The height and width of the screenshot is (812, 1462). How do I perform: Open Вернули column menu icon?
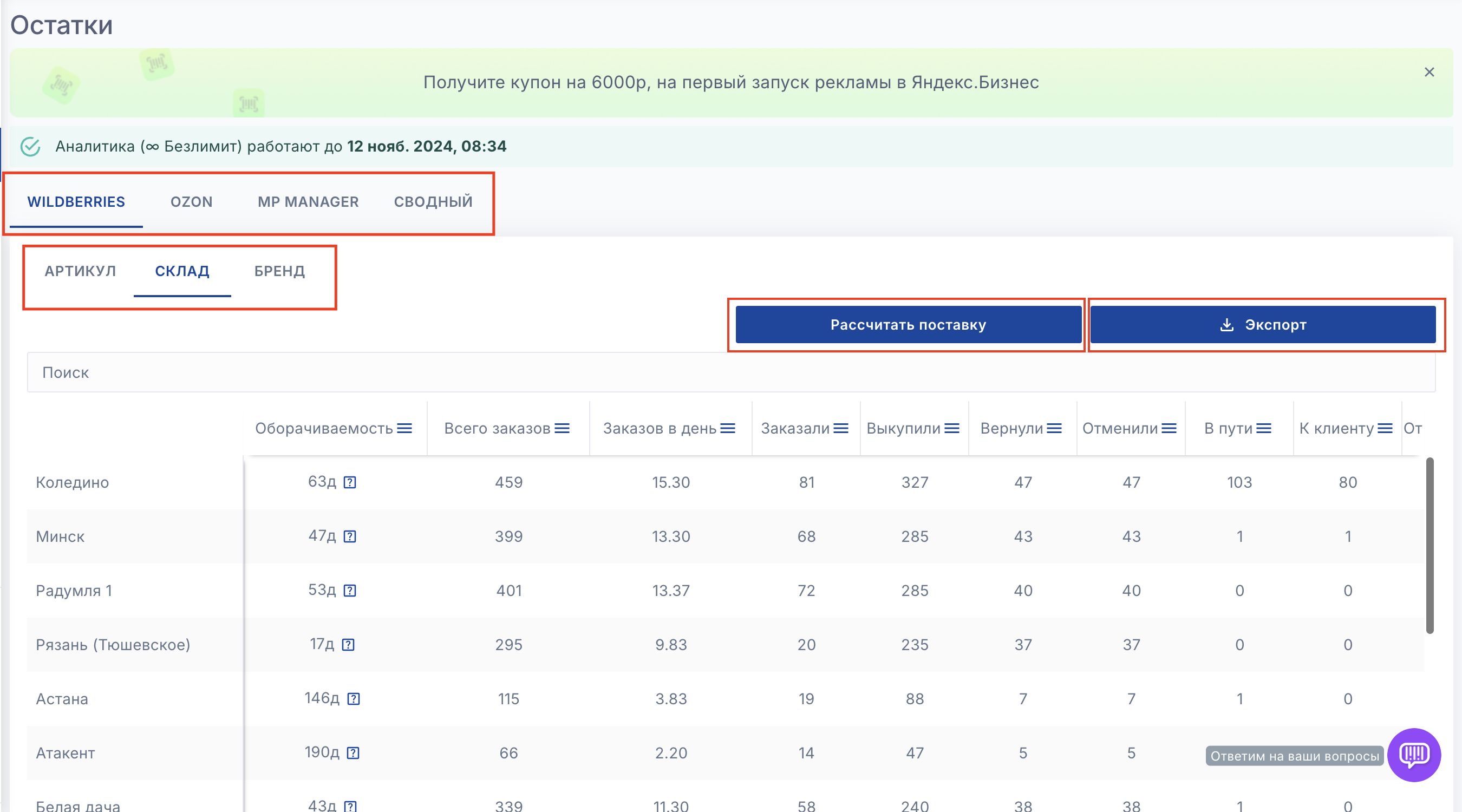(x=1054, y=428)
